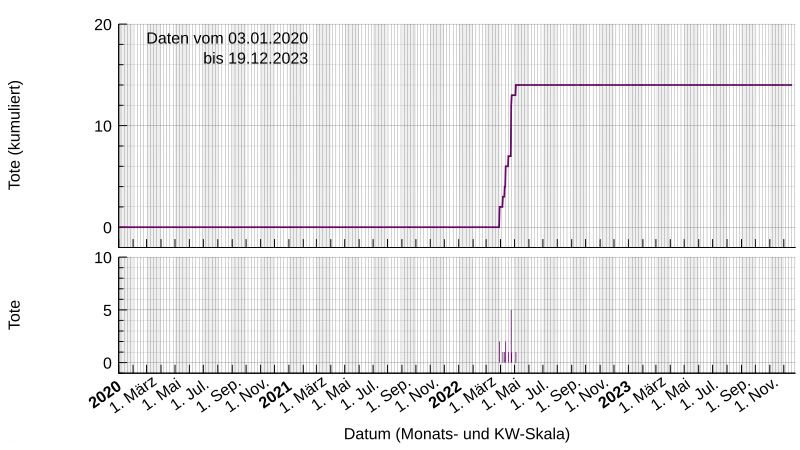Click the corner where the purple line reaches its plateau
The image size is (800, 450).
[517, 85]
